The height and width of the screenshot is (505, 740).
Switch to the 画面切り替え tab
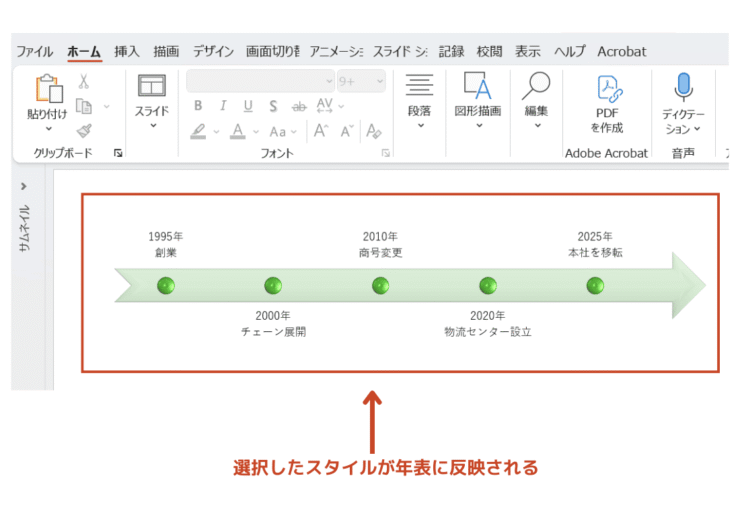point(272,51)
